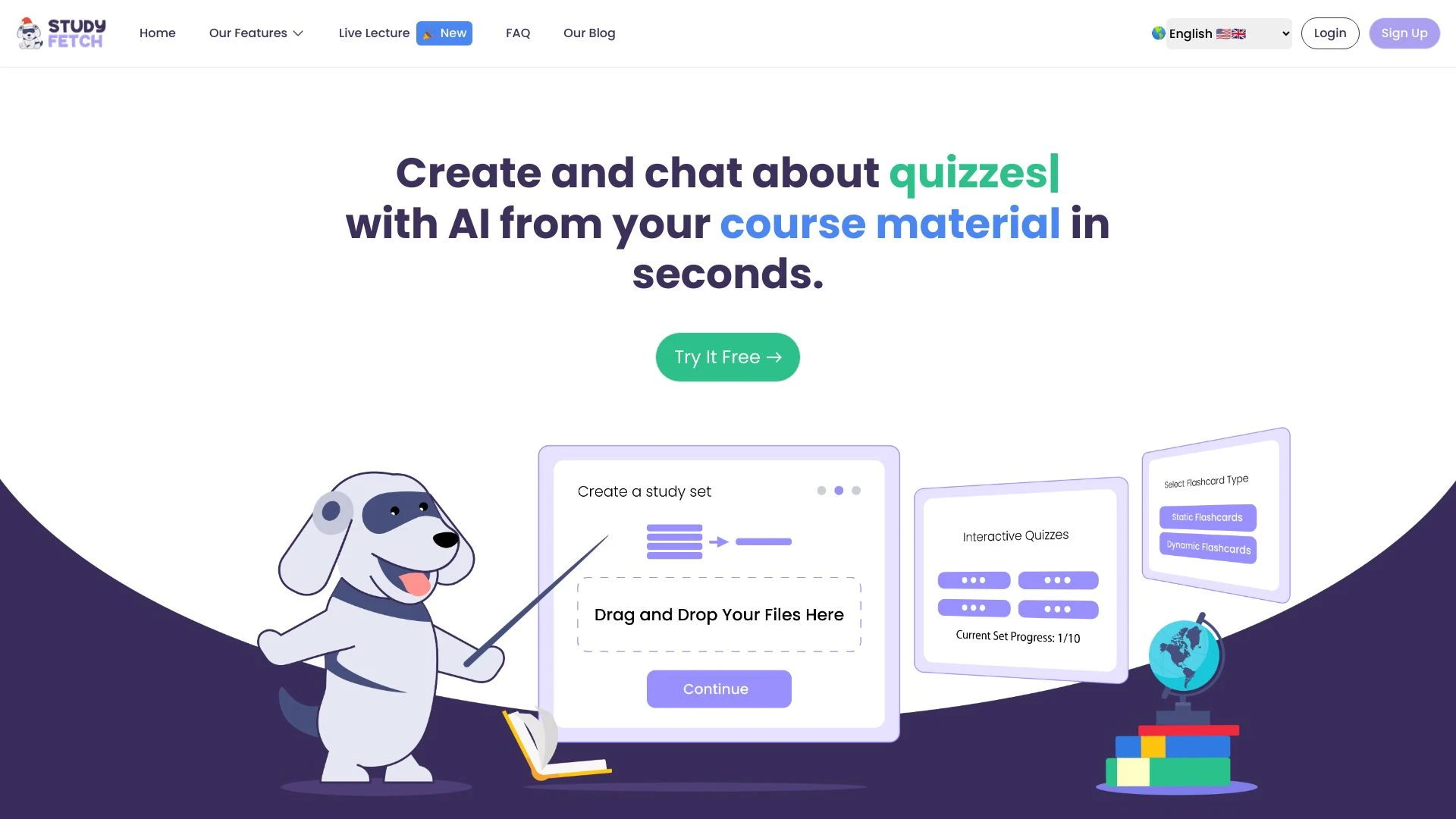The width and height of the screenshot is (1456, 819).
Task: Toggle the current set progress tracker
Action: click(x=1017, y=638)
